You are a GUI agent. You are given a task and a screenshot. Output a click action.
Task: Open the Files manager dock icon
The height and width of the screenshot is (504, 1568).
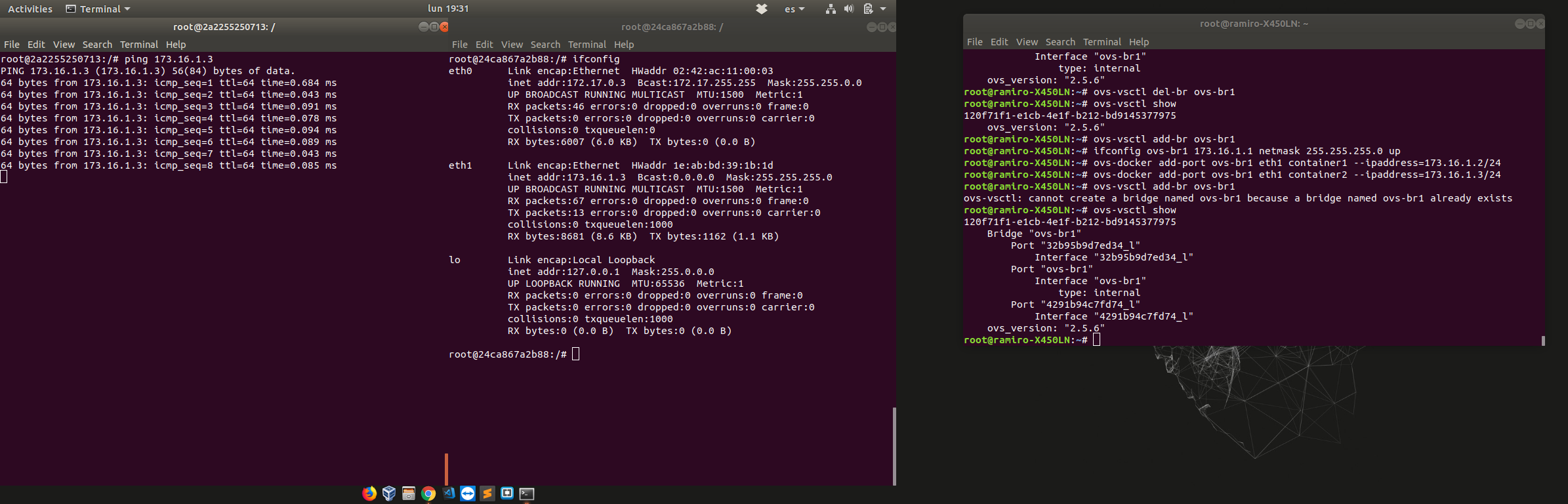(409, 493)
